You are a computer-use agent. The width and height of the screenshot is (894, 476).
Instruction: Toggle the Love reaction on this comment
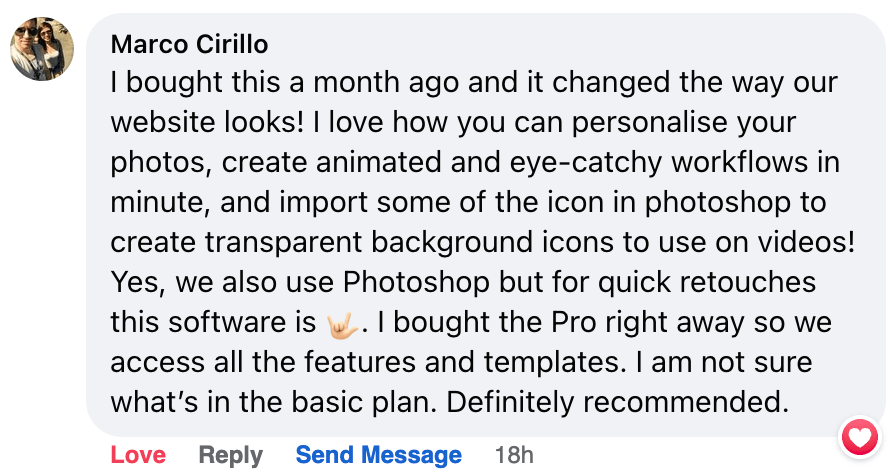[x=138, y=455]
